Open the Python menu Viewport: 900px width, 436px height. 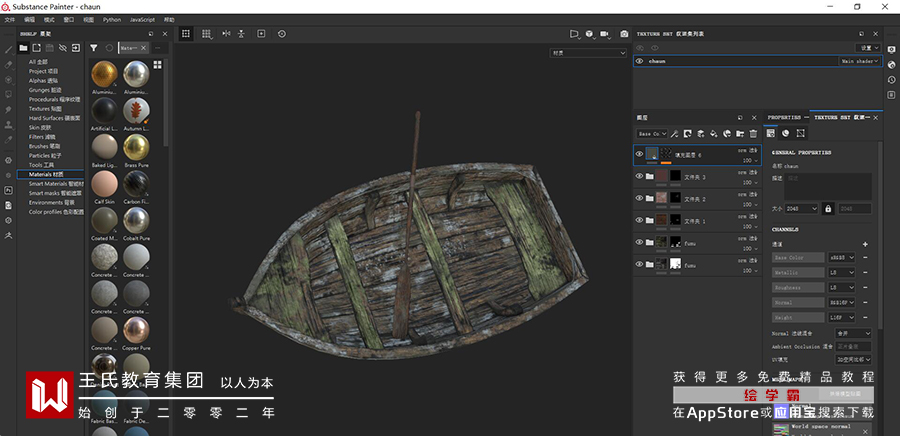click(112, 19)
